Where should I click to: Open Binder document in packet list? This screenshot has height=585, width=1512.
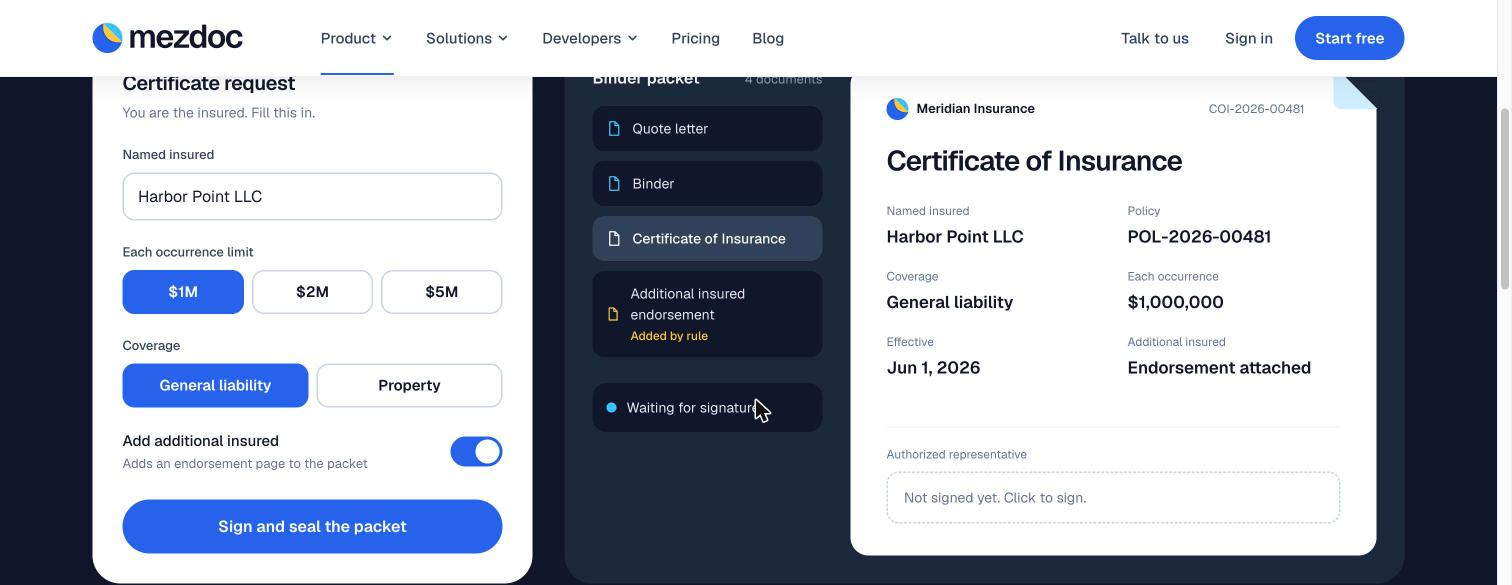pyautogui.click(x=707, y=183)
